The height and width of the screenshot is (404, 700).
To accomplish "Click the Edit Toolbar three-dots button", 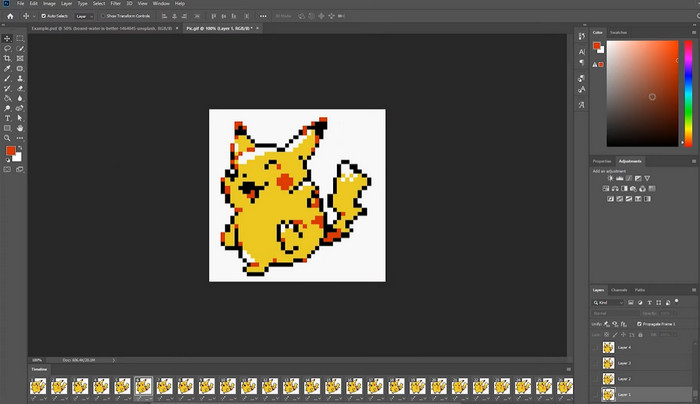I will click(x=20, y=138).
